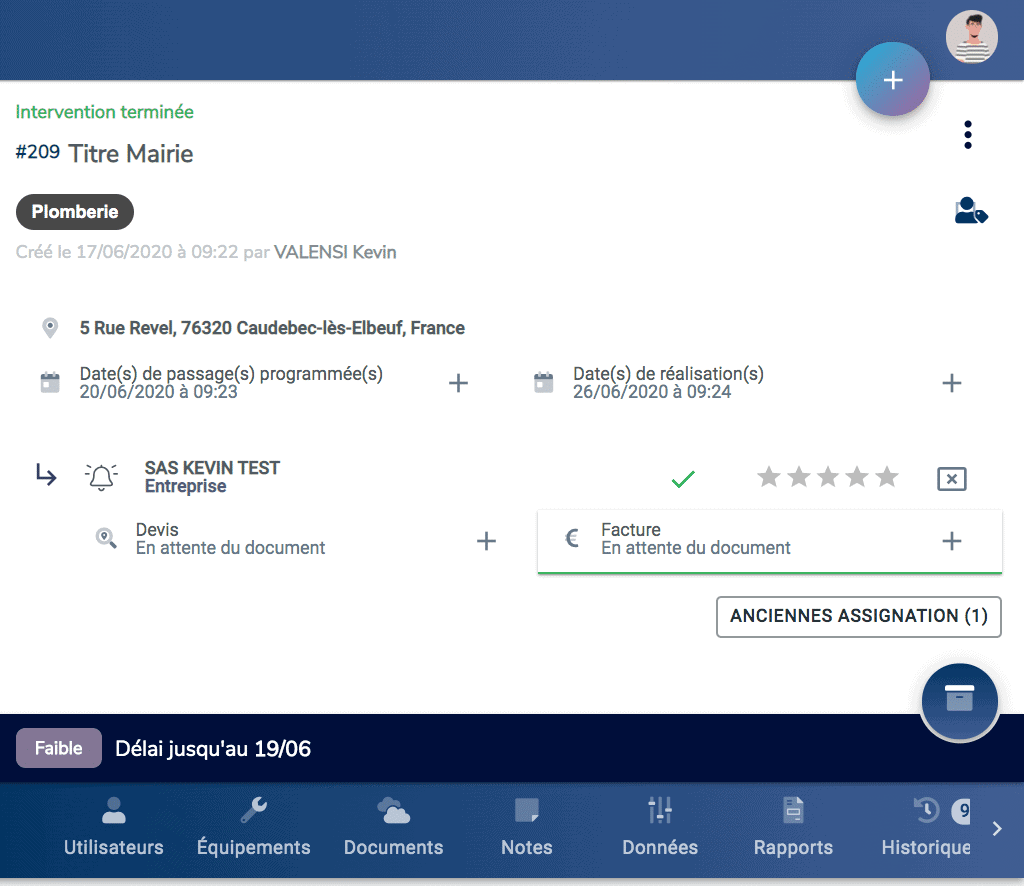The width and height of the screenshot is (1024, 886).
Task: Select the Plomberie category tag
Action: [x=75, y=212]
